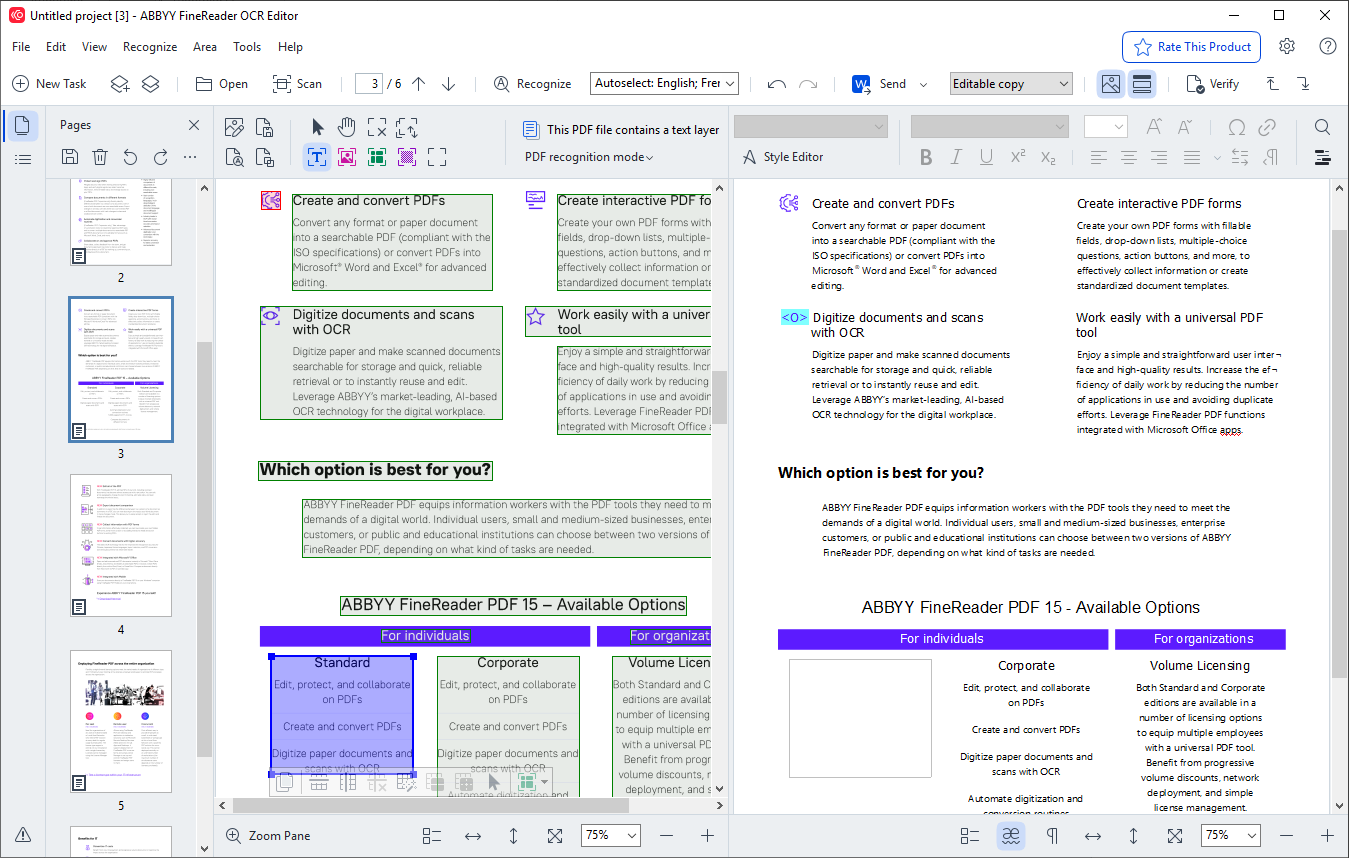Toggle image pane properties panel icon

pyautogui.click(x=432, y=836)
